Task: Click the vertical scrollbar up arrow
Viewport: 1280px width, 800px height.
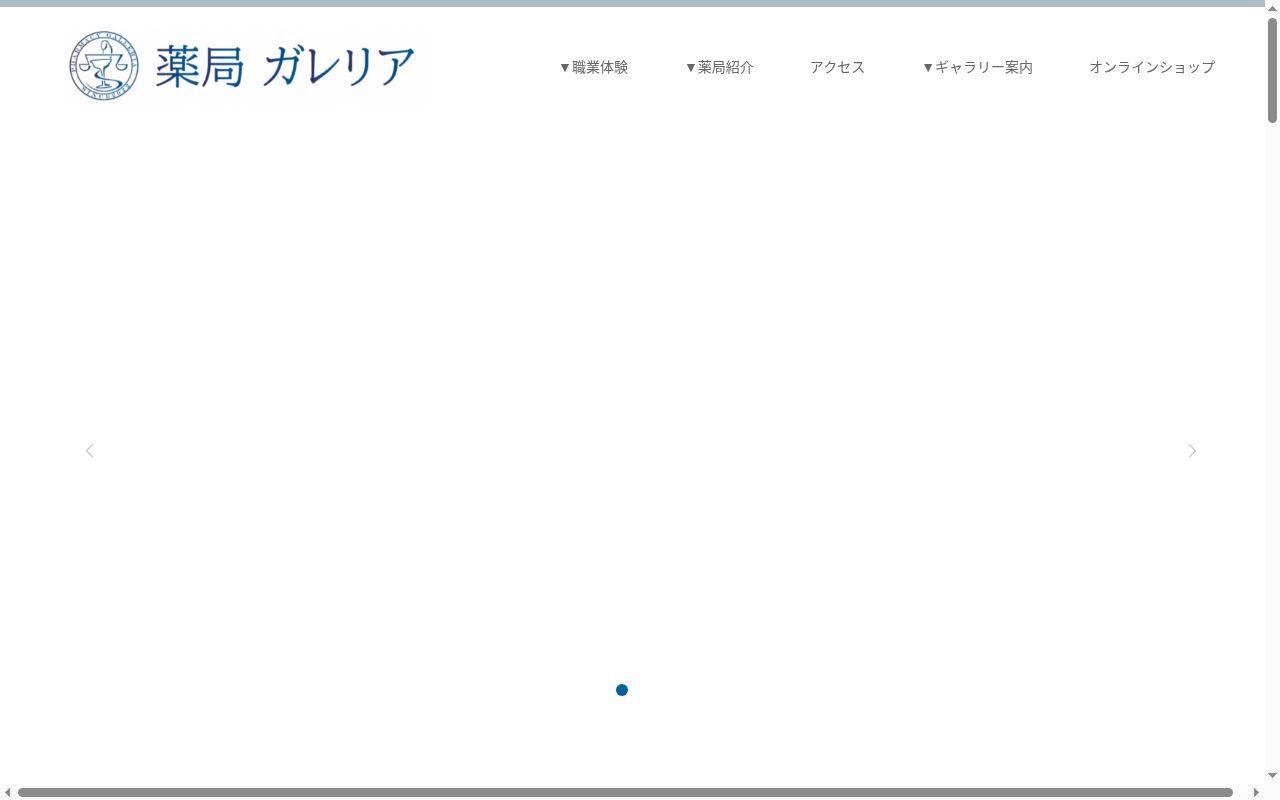Action: coord(1273,8)
